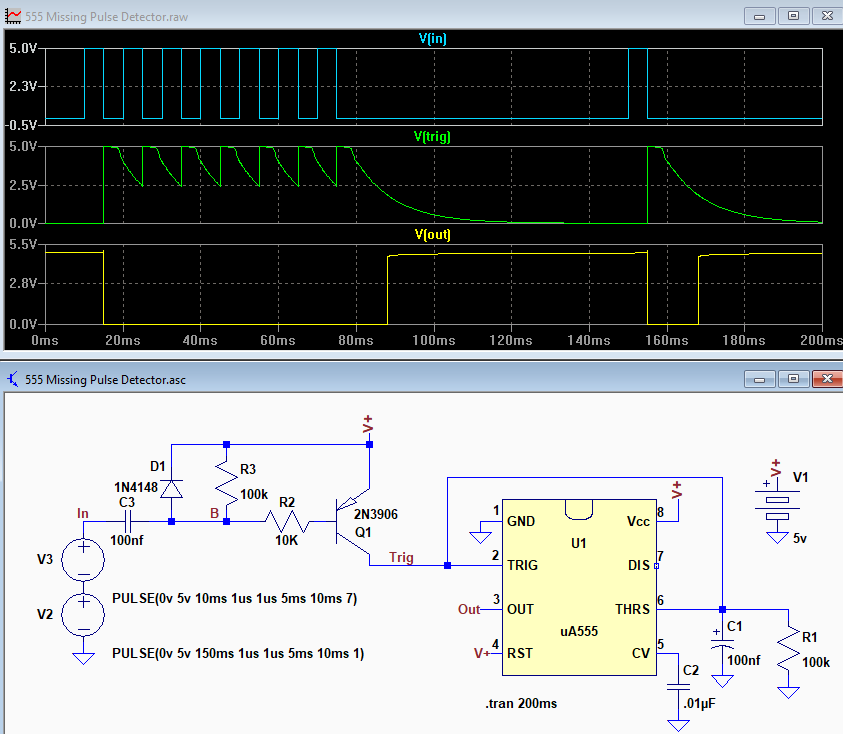This screenshot has width=843, height=734.
Task: Click the .01µF value of C2
Action: [x=699, y=704]
